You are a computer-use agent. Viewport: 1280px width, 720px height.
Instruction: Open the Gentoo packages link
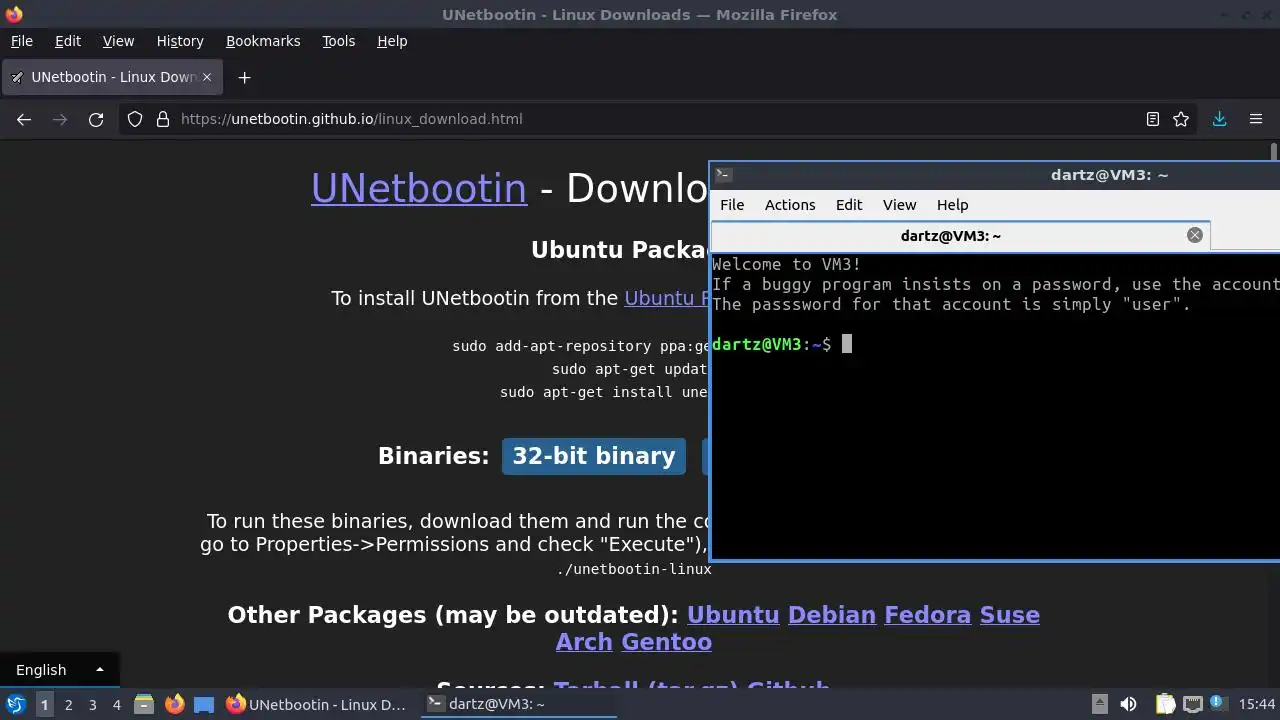667,642
